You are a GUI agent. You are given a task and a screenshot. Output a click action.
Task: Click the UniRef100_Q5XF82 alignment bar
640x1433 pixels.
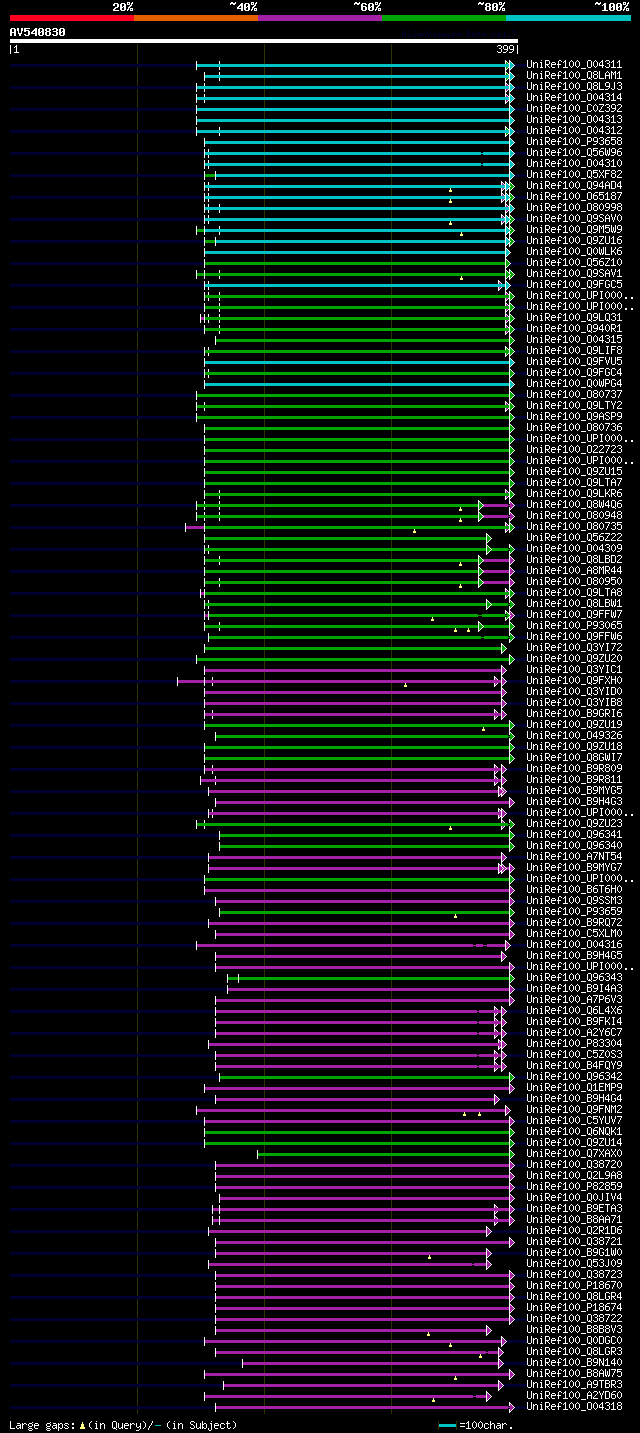click(359, 175)
